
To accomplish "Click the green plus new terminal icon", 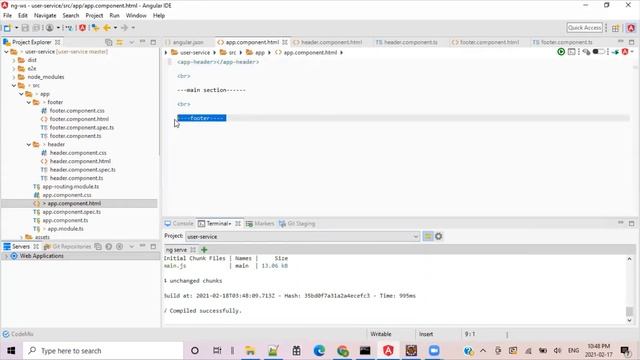I will (204, 249).
